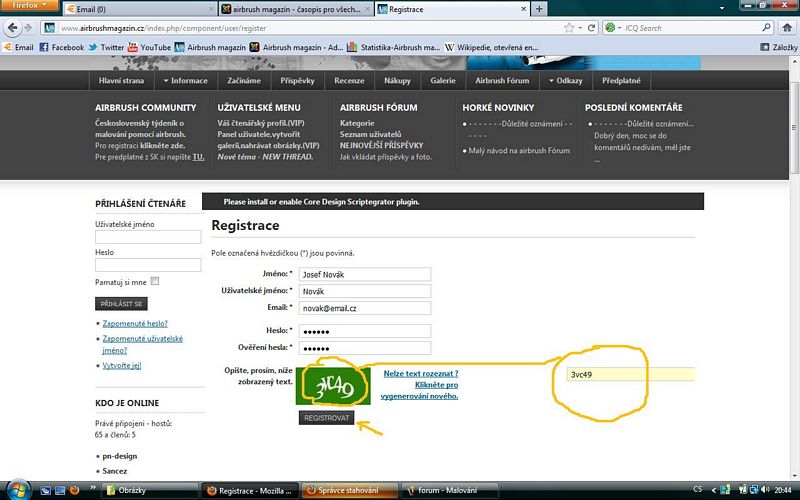Expand the Odkazy menu dropdown

(x=565, y=81)
